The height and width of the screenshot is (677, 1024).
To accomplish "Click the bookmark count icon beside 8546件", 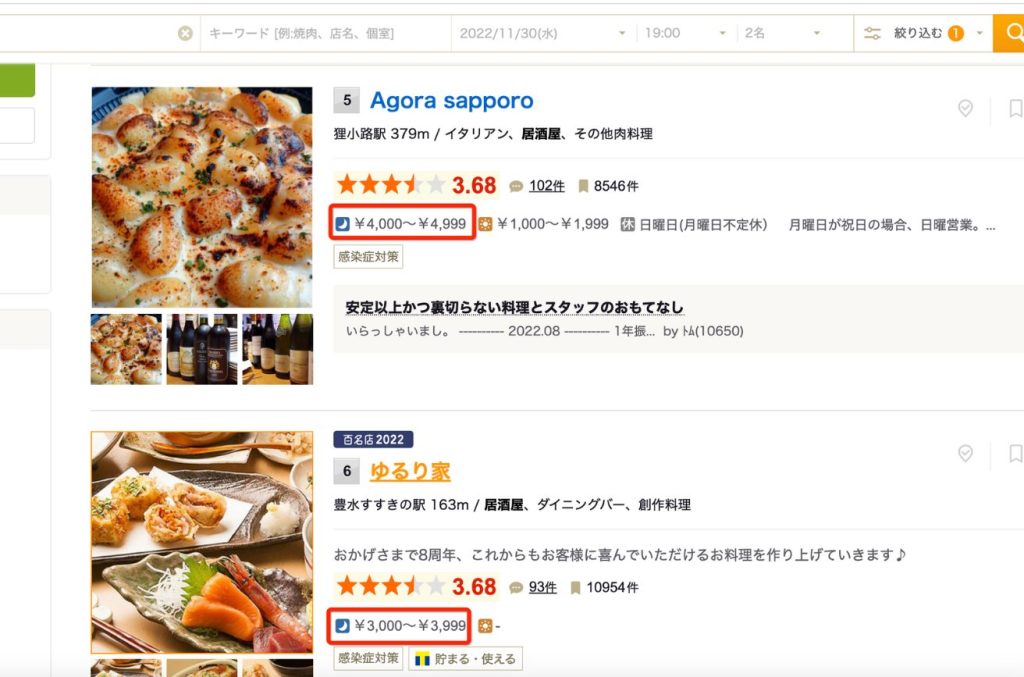I will coord(583,187).
